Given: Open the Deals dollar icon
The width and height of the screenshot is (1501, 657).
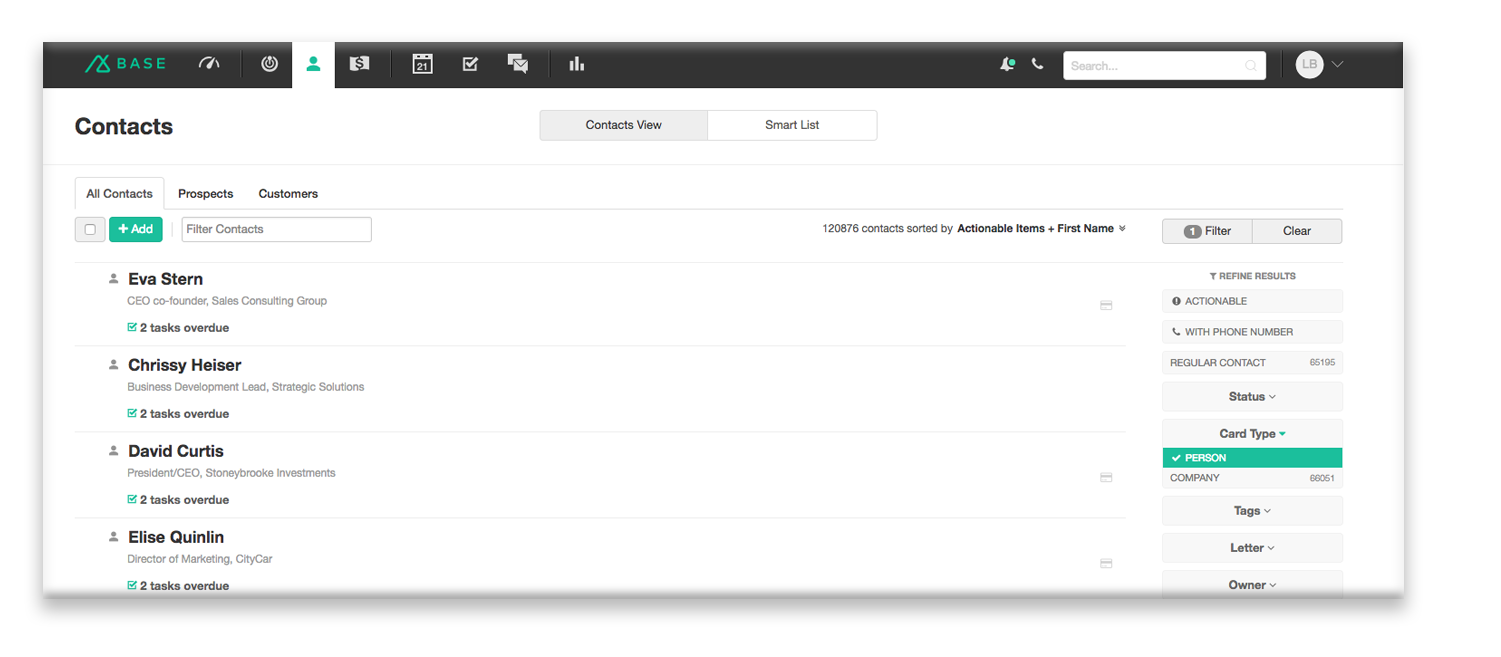Looking at the screenshot, I should point(359,64).
